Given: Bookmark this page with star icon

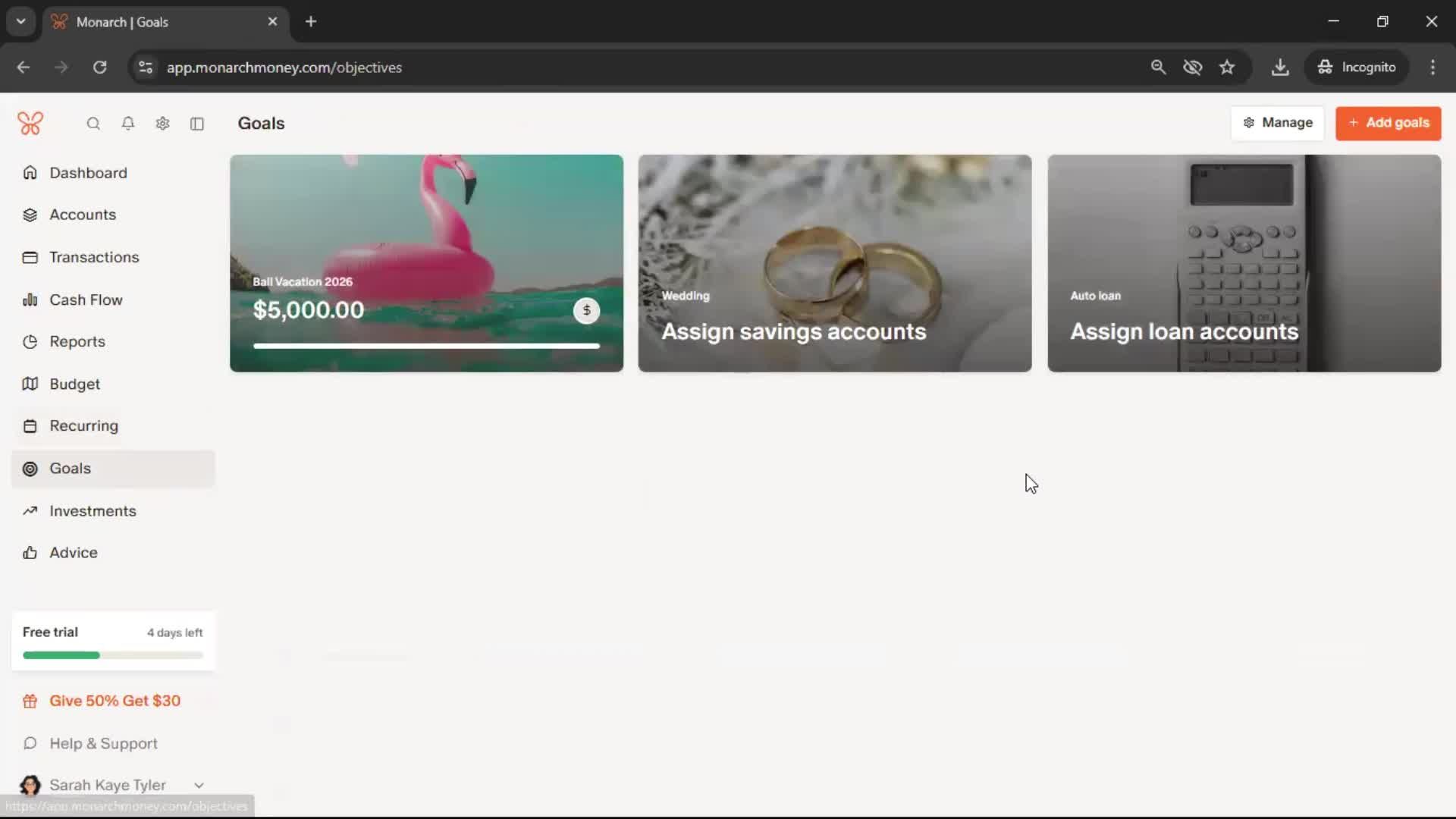Looking at the screenshot, I should (x=1227, y=67).
